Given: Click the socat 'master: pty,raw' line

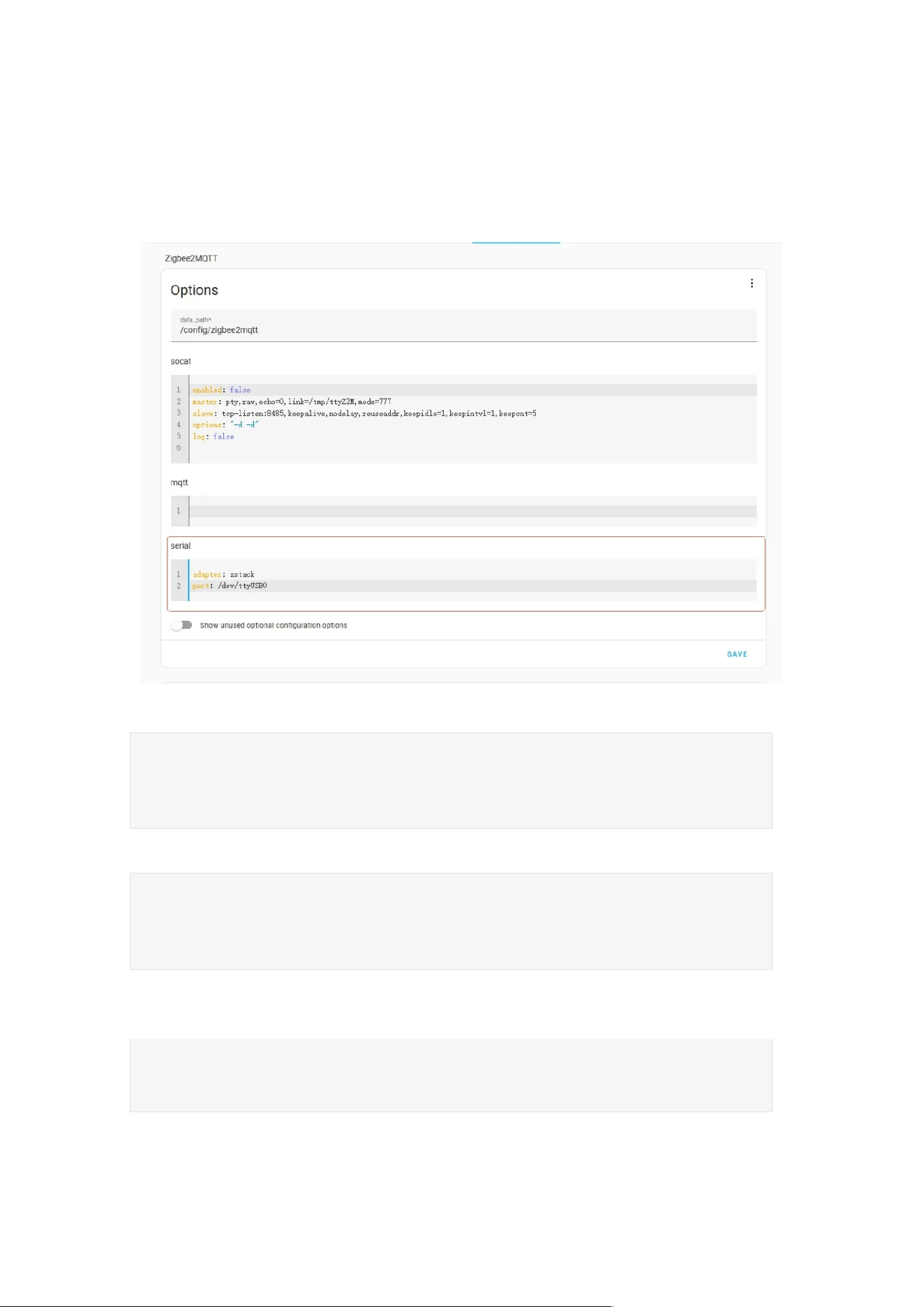Looking at the screenshot, I should click(473, 401).
